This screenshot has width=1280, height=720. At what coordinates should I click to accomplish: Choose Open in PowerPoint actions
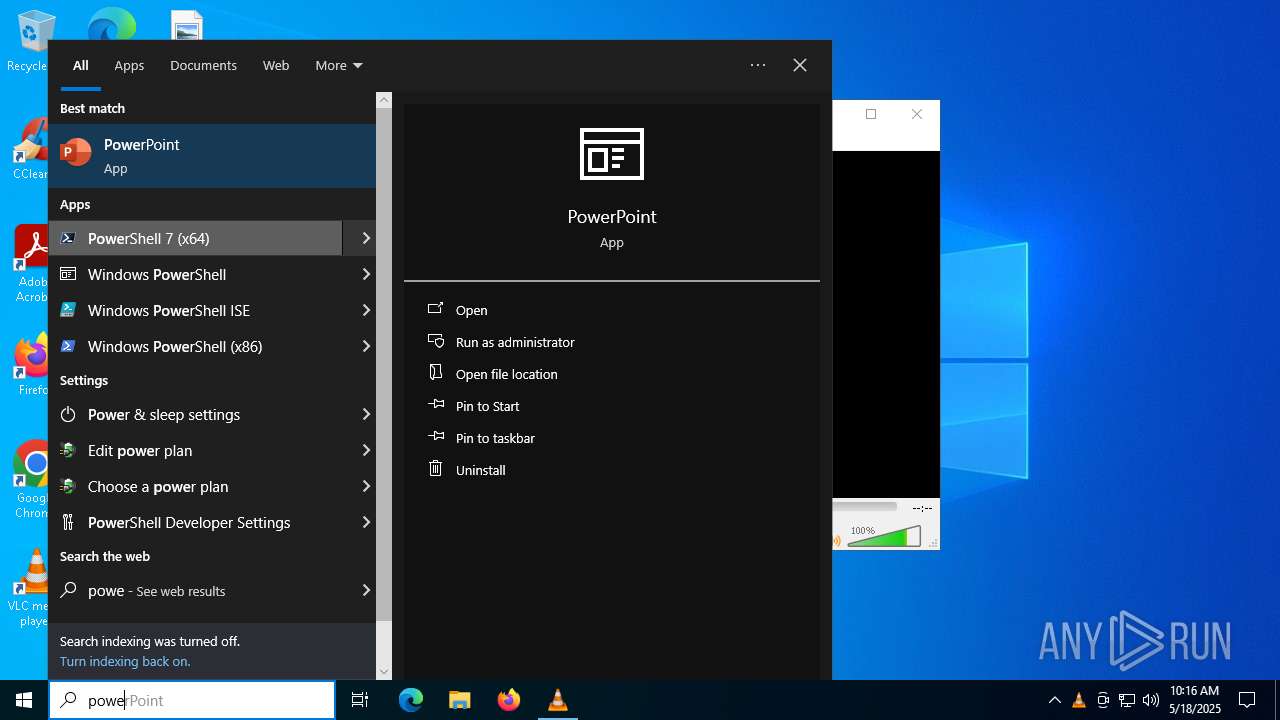(471, 310)
